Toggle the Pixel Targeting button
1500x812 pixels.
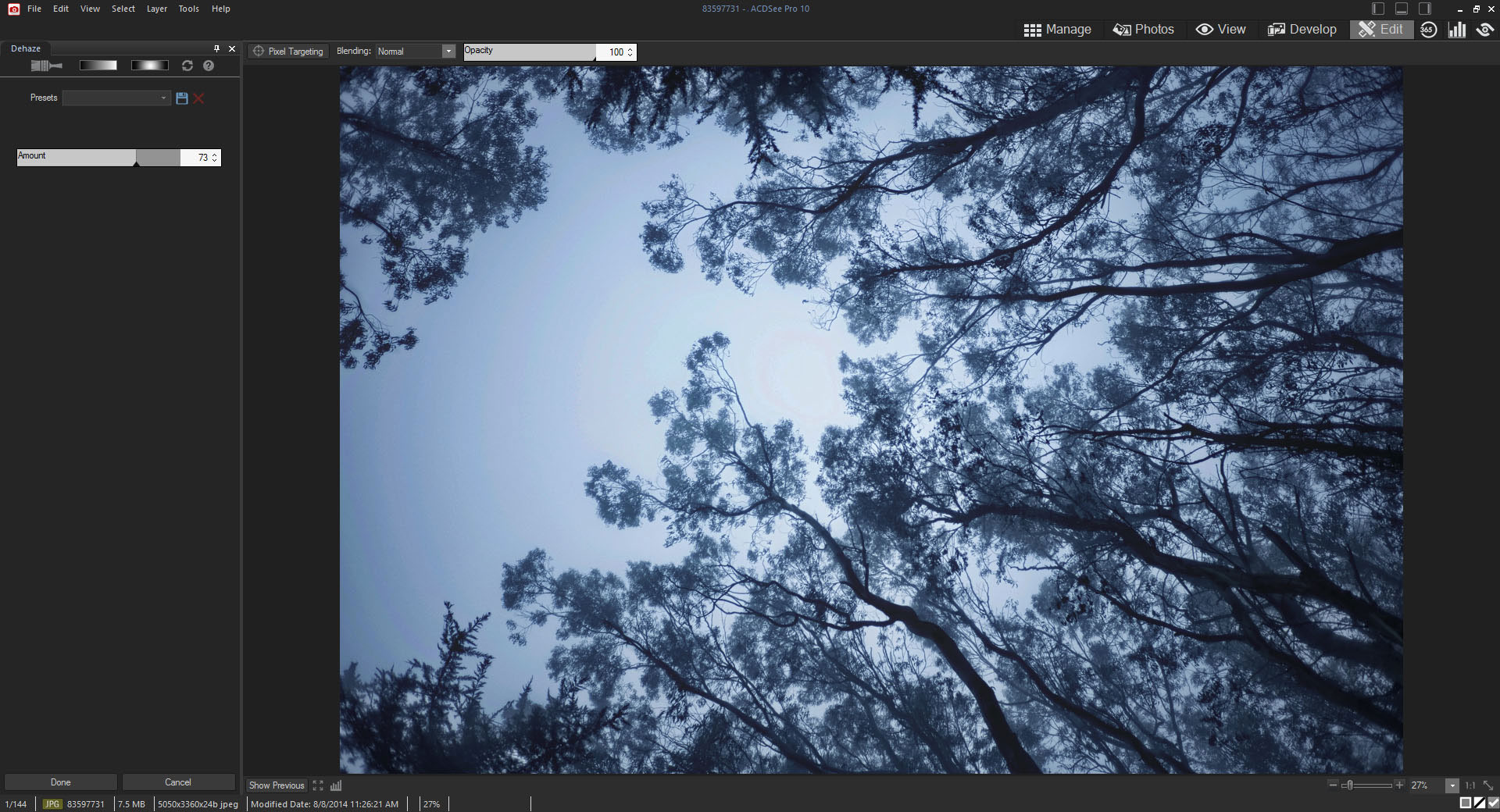click(288, 52)
